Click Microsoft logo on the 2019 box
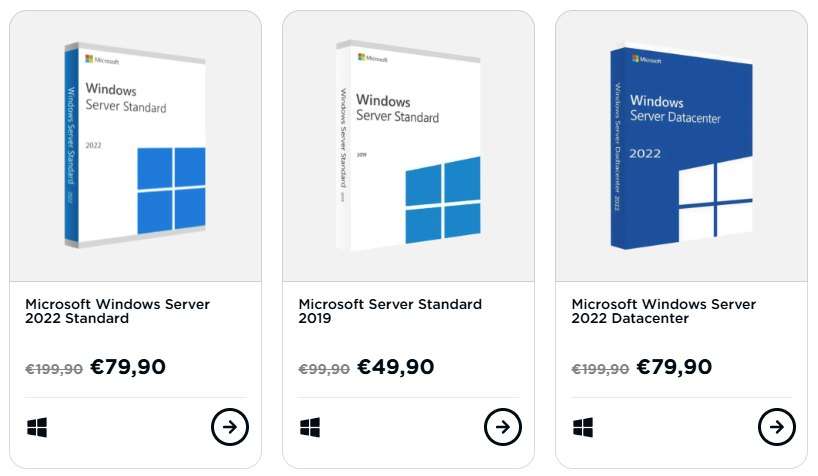Image resolution: width=818 pixels, height=476 pixels. (x=372, y=58)
